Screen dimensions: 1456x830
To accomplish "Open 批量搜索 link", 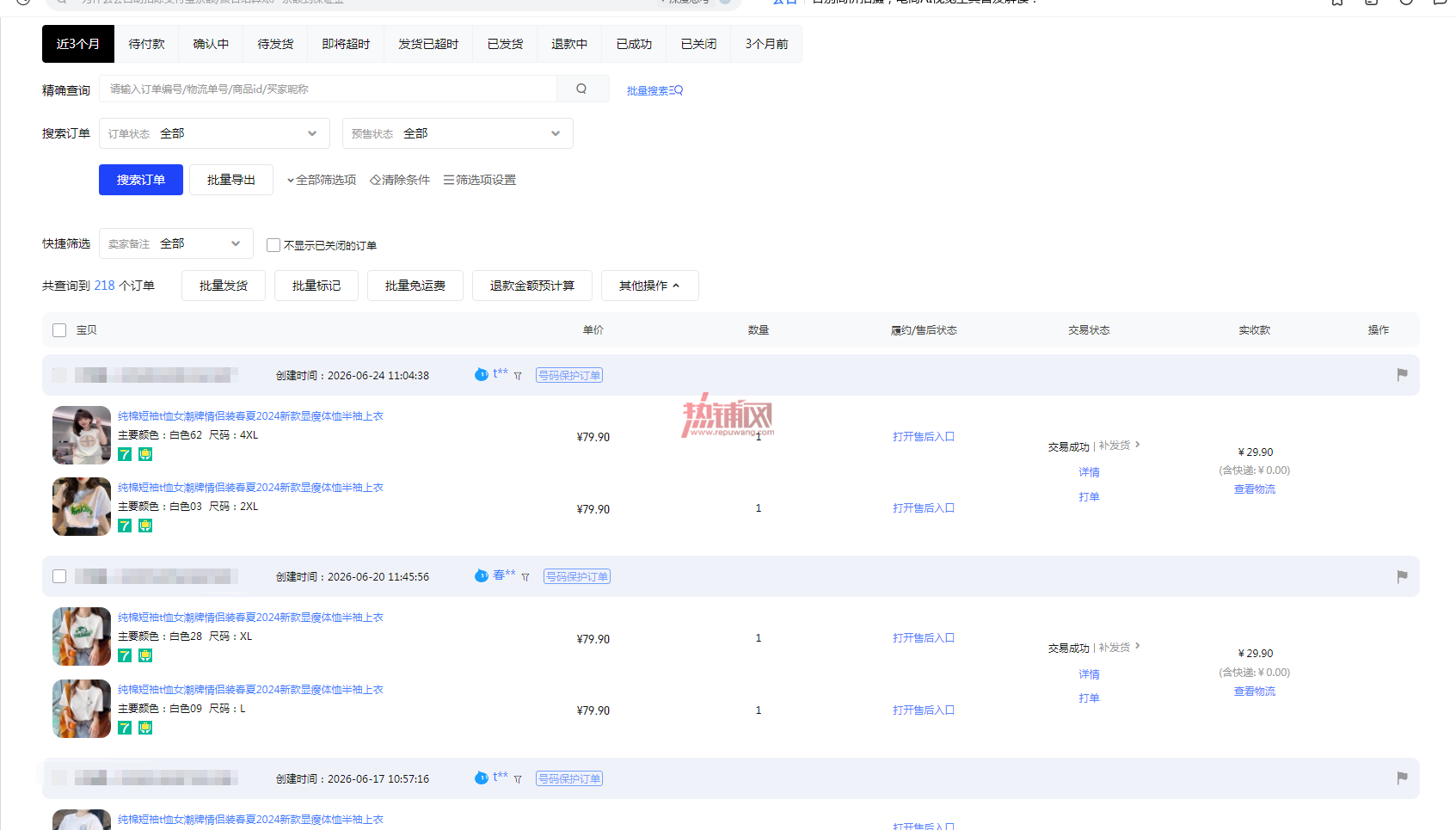I will [654, 90].
